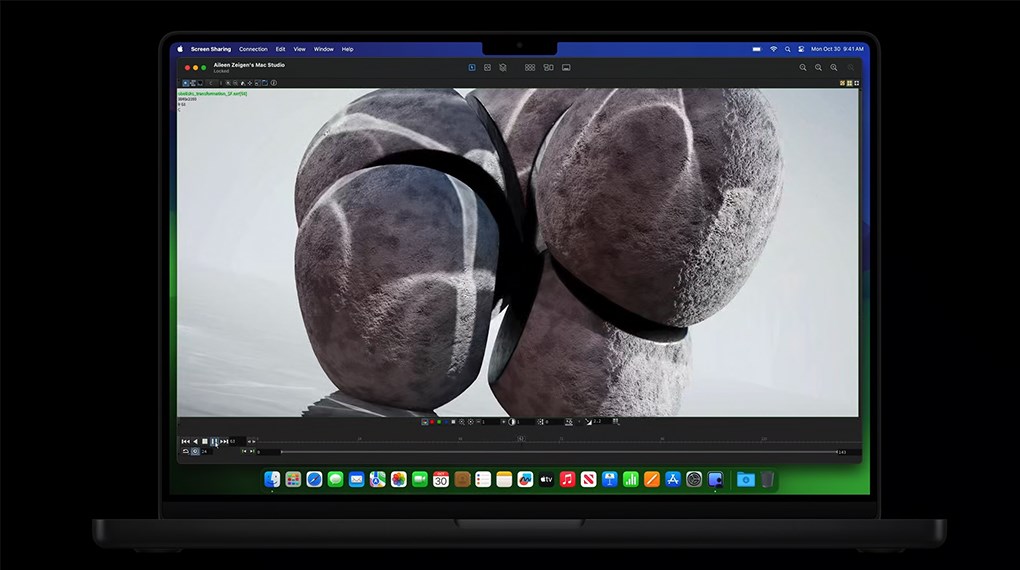Open the Window menu in the menu bar
1020x570 pixels.
pos(324,49)
